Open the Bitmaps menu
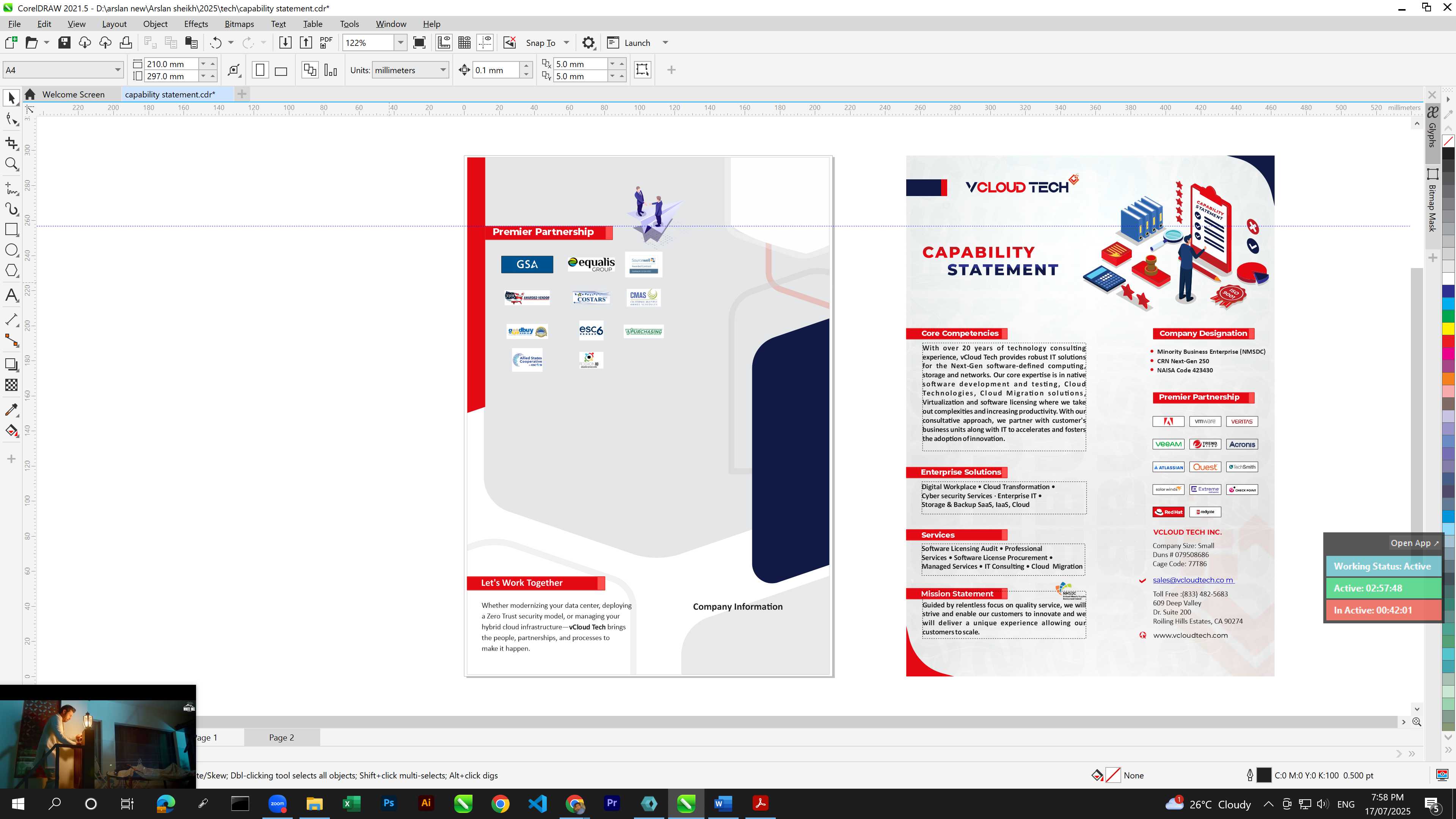1456x819 pixels. point(239,24)
